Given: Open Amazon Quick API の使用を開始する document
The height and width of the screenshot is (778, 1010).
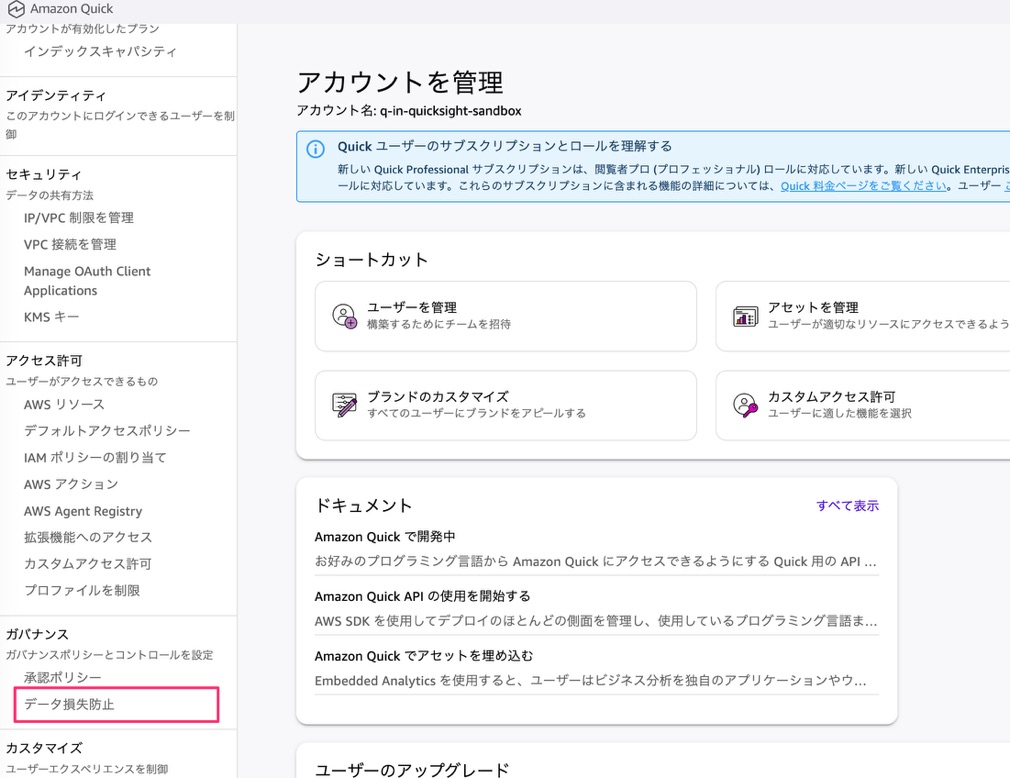Looking at the screenshot, I should coord(423,596).
